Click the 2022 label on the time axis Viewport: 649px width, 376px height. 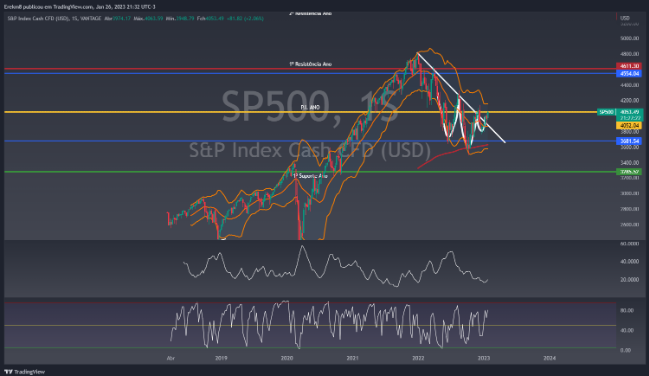(x=418, y=358)
